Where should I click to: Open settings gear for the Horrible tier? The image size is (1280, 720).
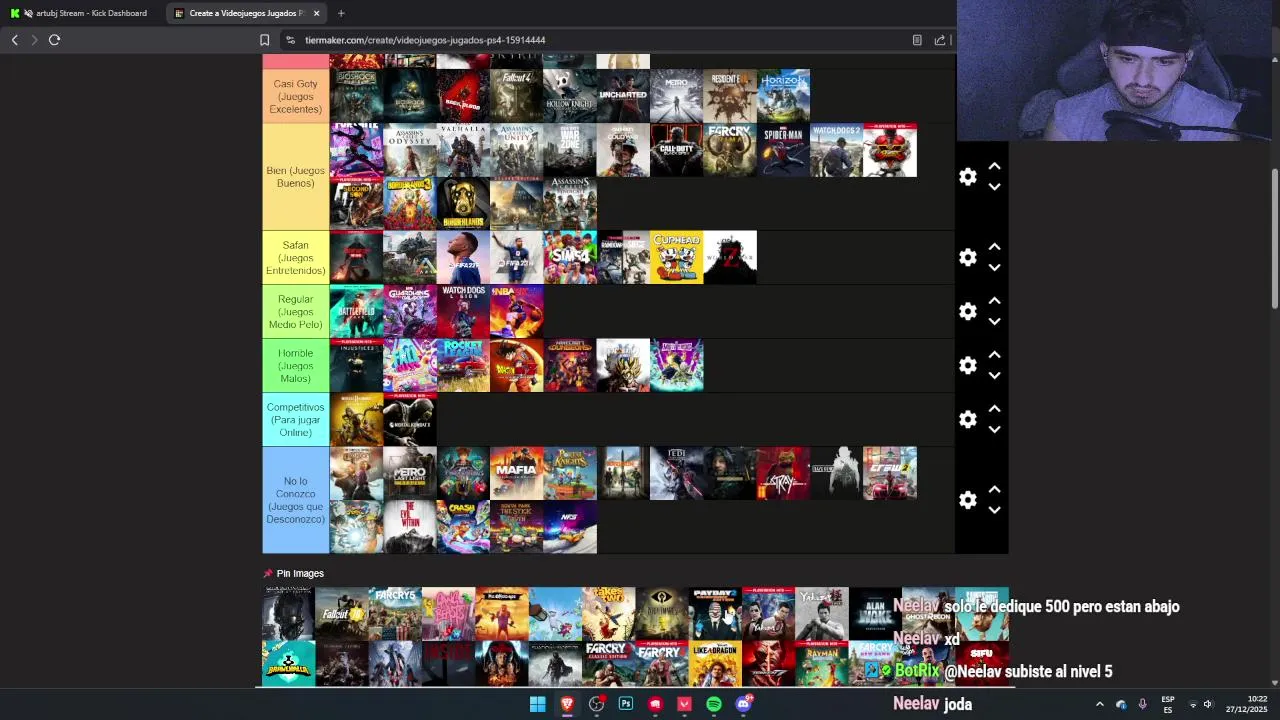tap(968, 366)
